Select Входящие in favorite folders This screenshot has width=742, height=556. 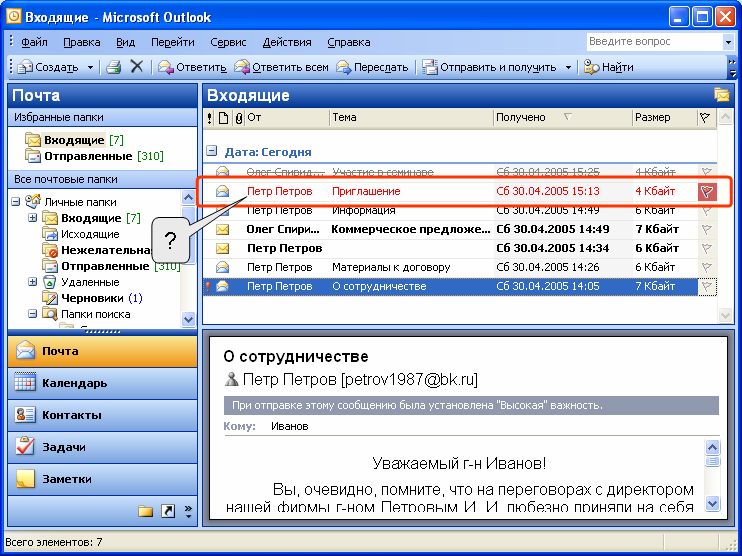[74, 140]
